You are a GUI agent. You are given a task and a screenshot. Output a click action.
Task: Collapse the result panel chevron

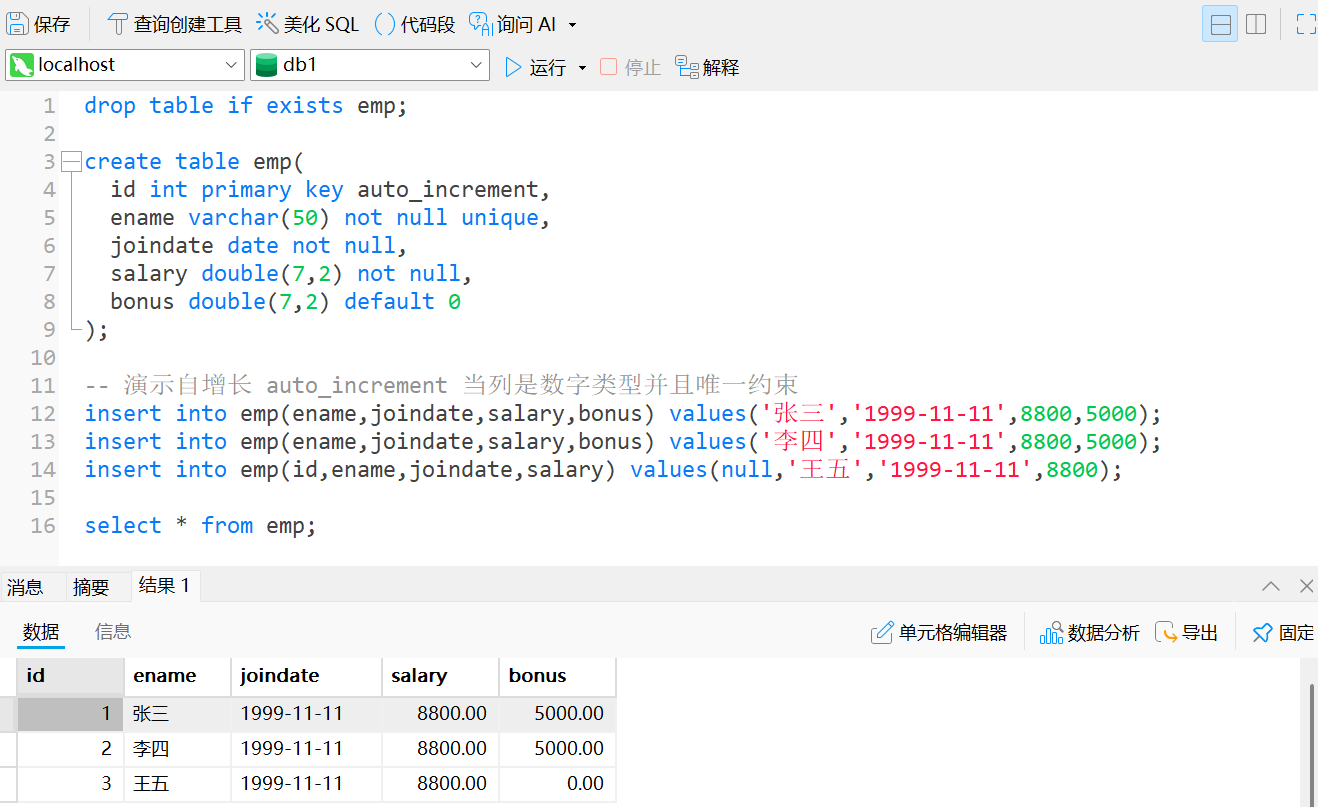(1271, 586)
